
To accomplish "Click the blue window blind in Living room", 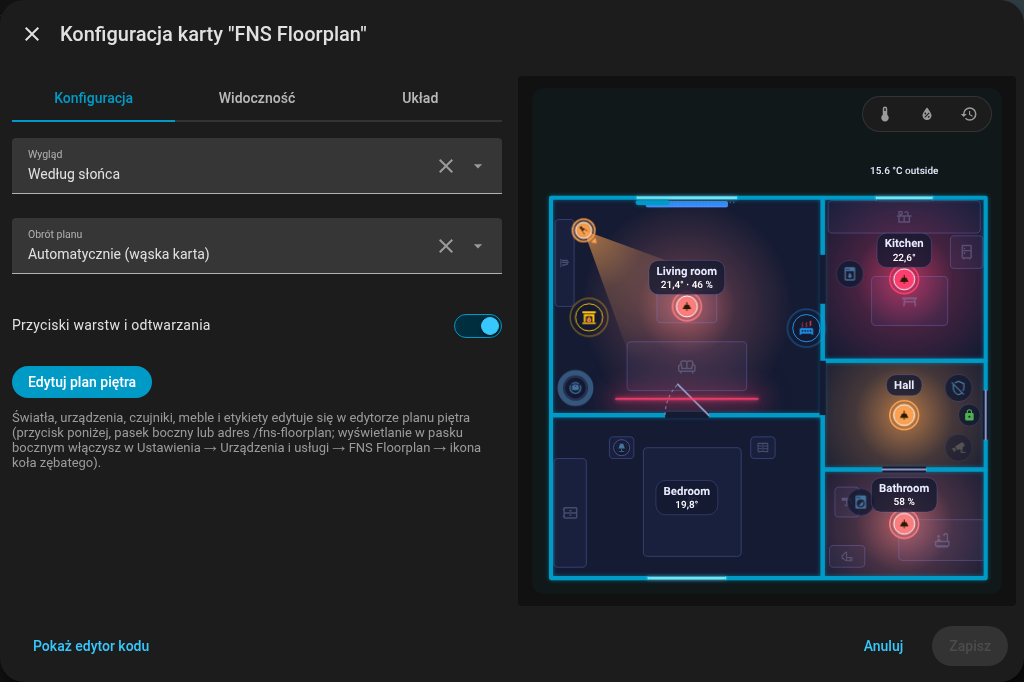I will [x=687, y=204].
